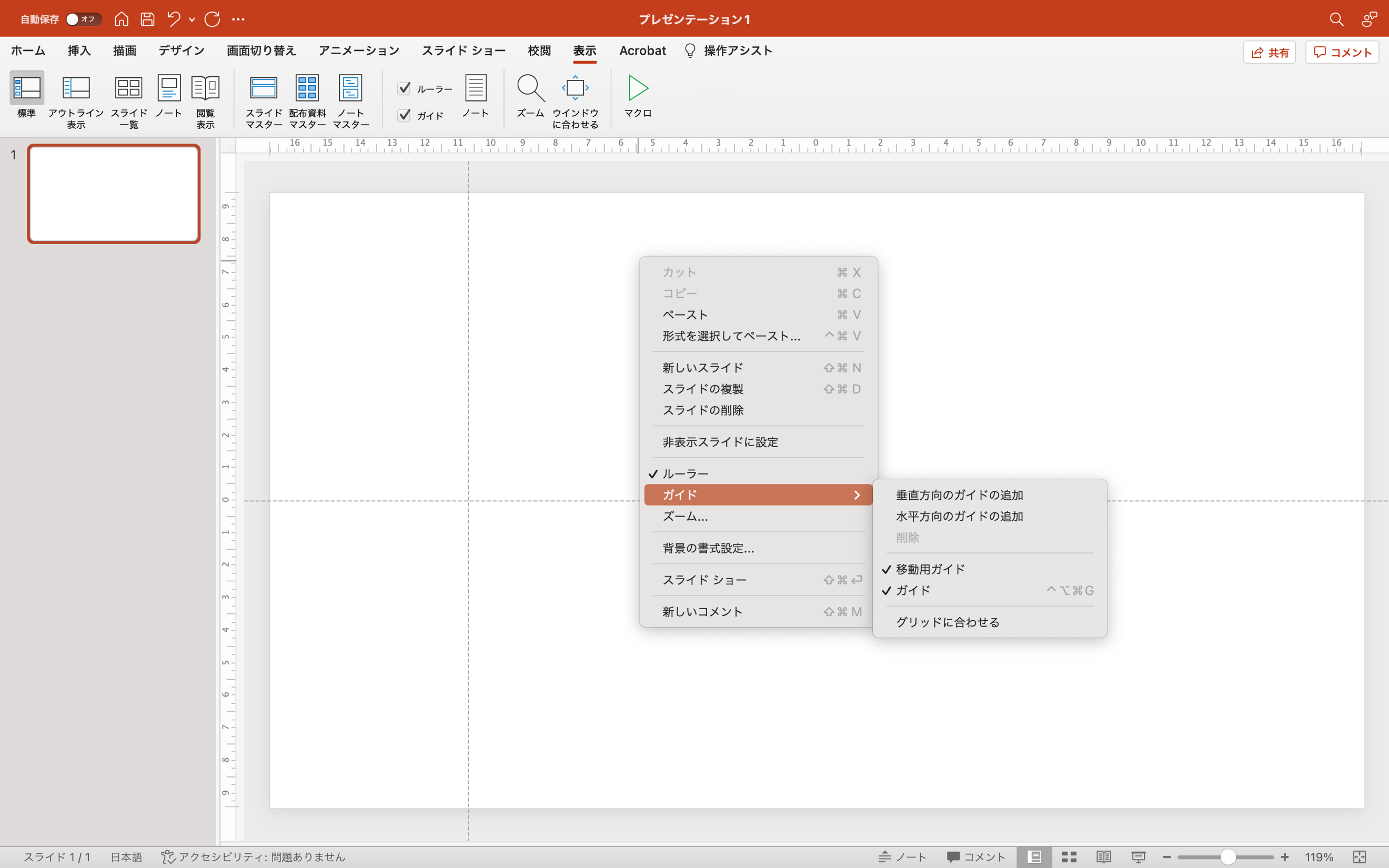Uncheck the Ruler checkbox in ribbon
Screen dimensions: 1389x868
[404, 88]
